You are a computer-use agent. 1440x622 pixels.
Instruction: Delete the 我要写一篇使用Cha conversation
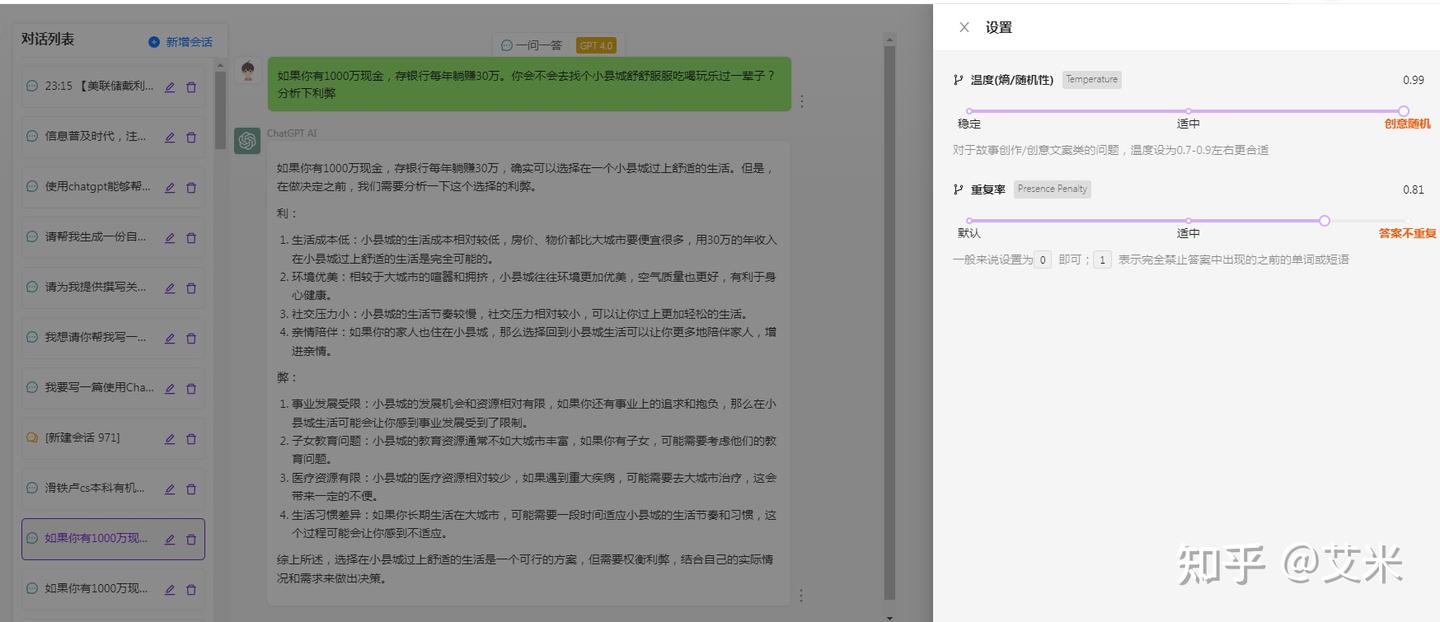[x=191, y=388]
